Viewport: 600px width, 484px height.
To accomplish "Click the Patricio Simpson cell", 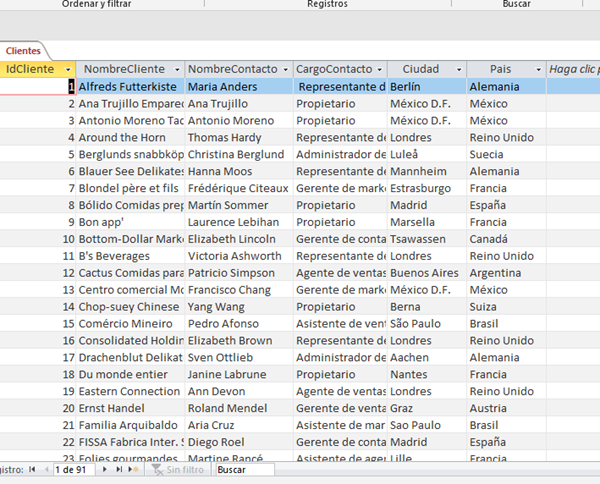I will click(239, 273).
